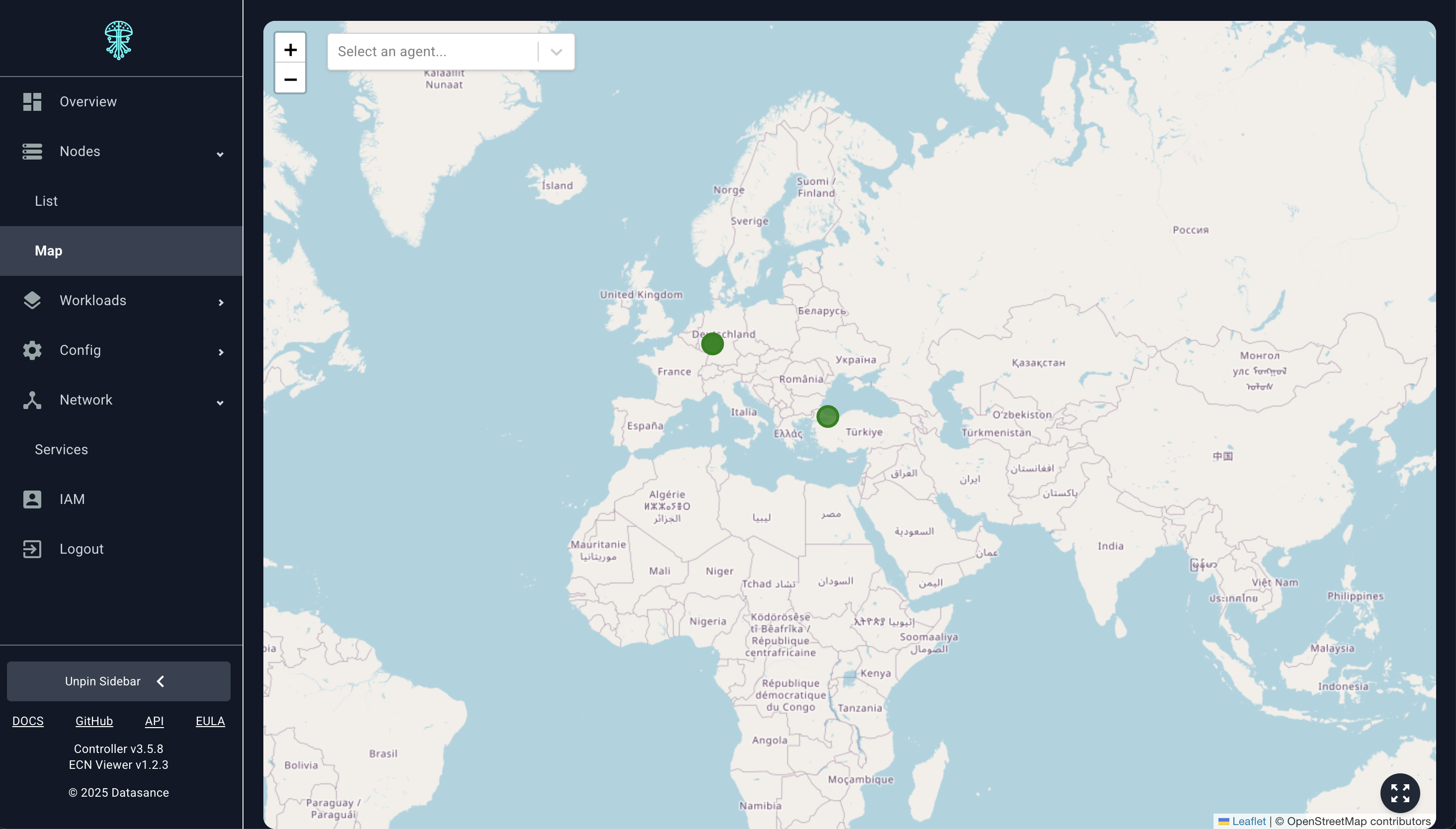Switch to the List view under Nodes
Screen dimensions: 1456x829
coord(46,200)
